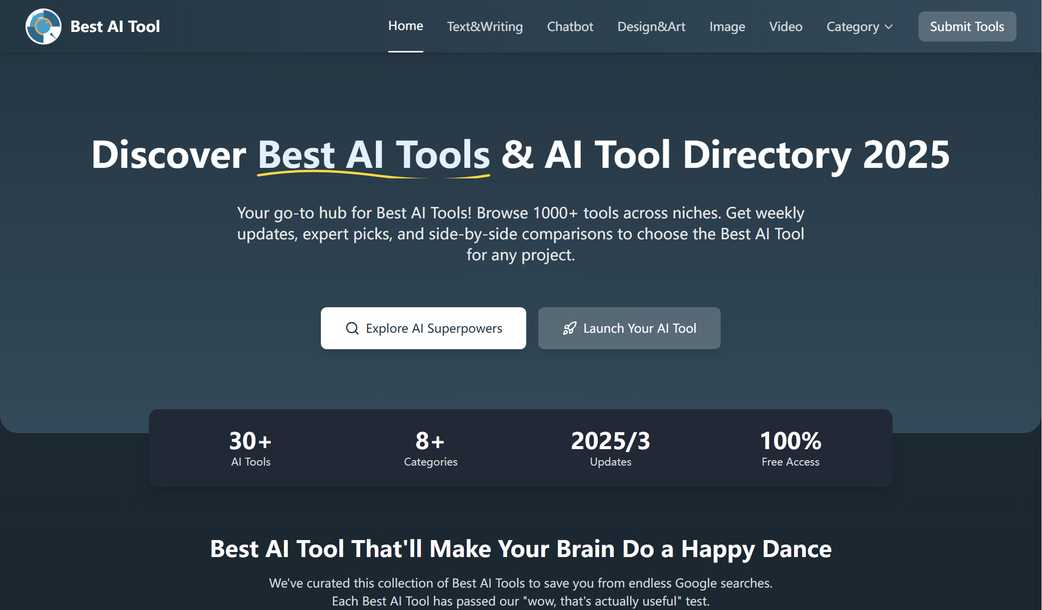Click the Best AI Tool logo icon

tap(42, 26)
